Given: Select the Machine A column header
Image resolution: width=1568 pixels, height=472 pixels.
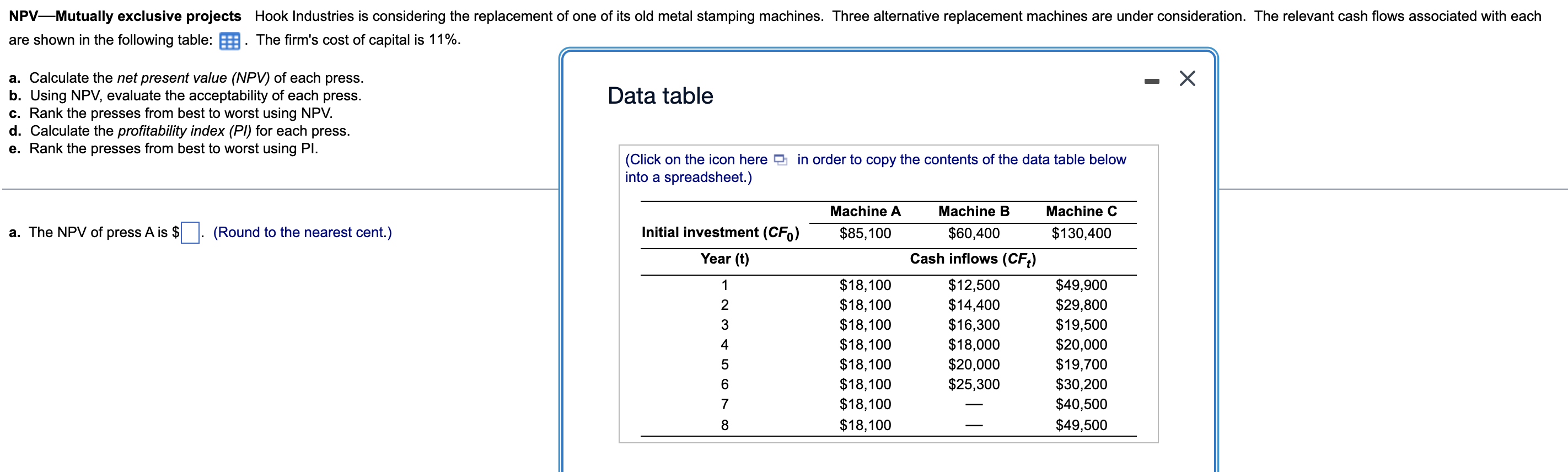Looking at the screenshot, I should coord(865,211).
